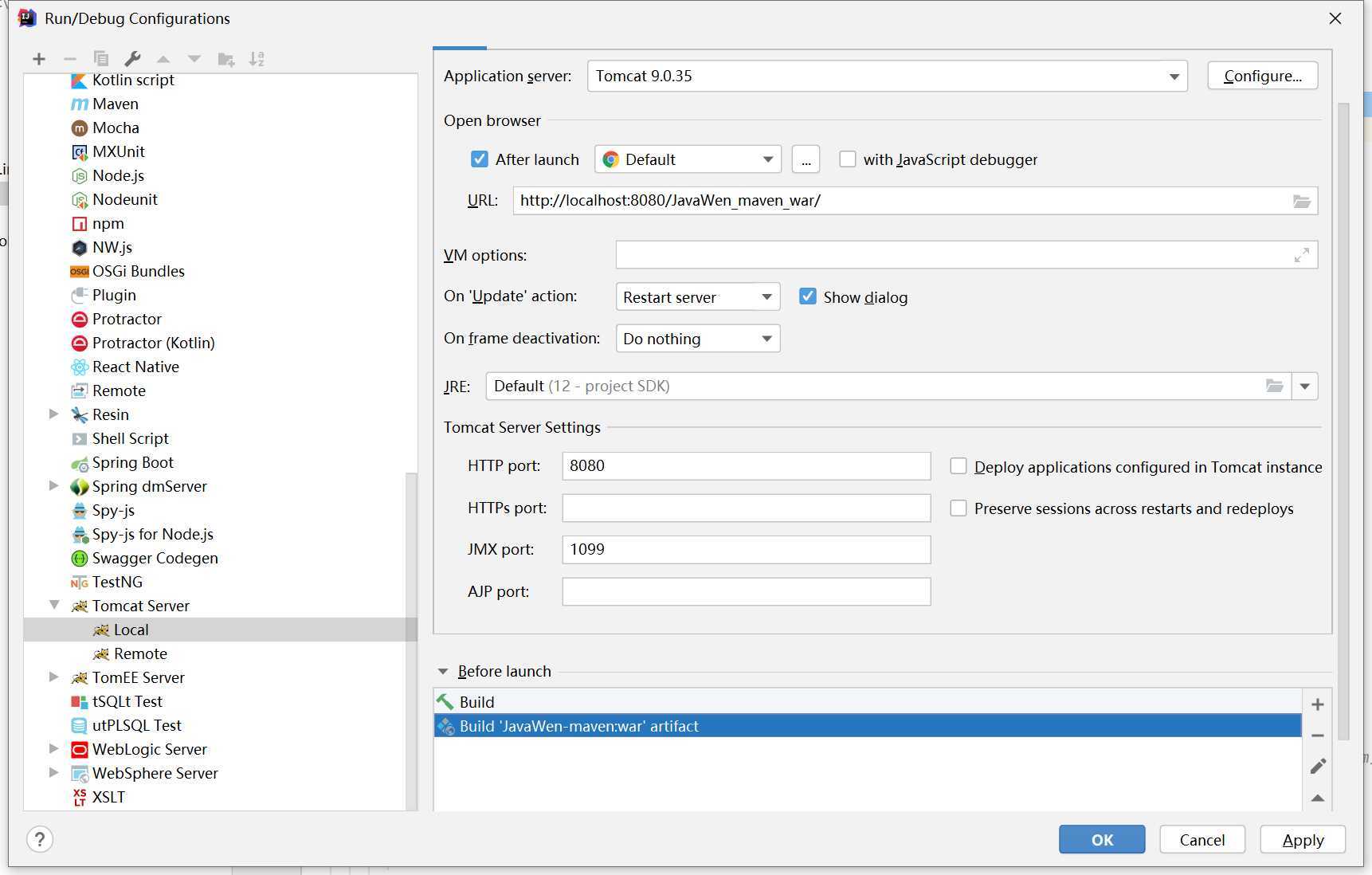Select the React Native template

tap(135, 367)
